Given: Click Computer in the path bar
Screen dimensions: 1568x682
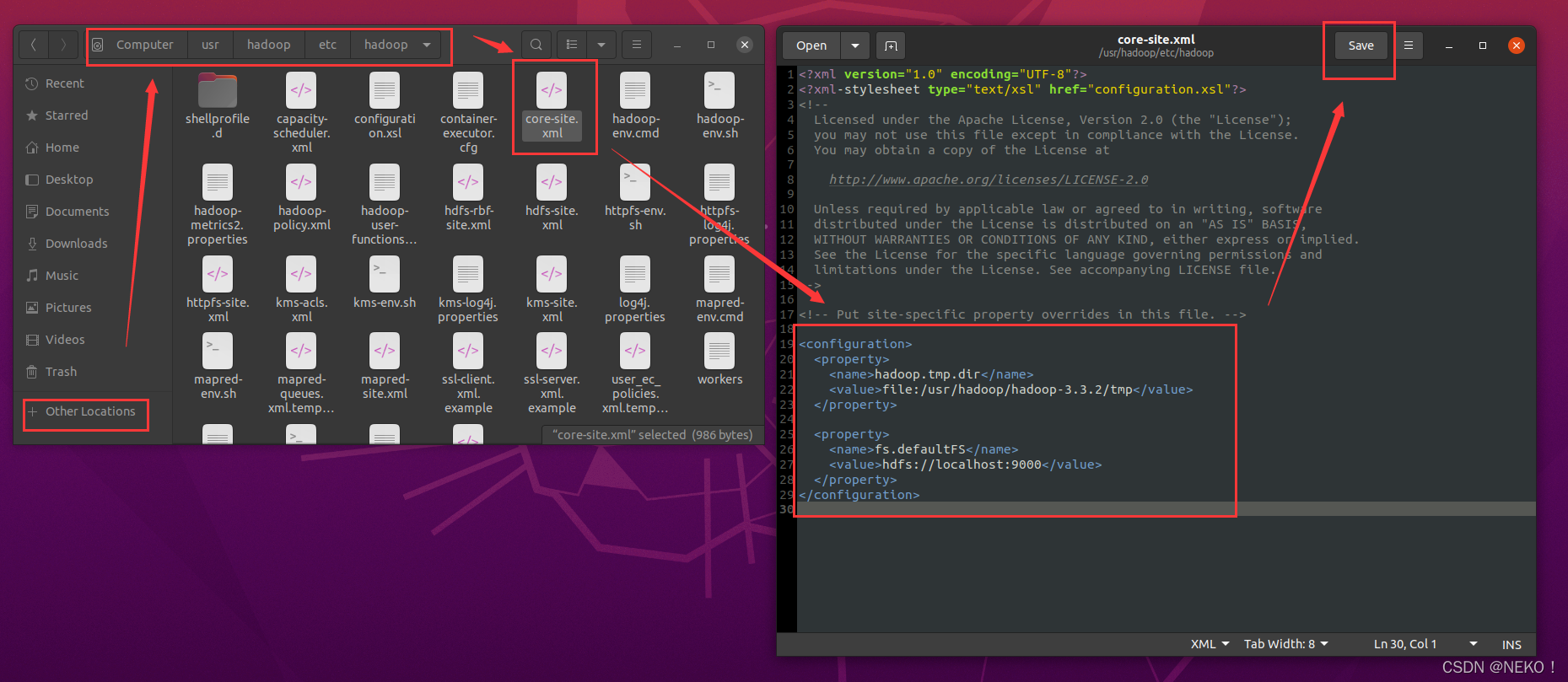Looking at the screenshot, I should (x=144, y=45).
